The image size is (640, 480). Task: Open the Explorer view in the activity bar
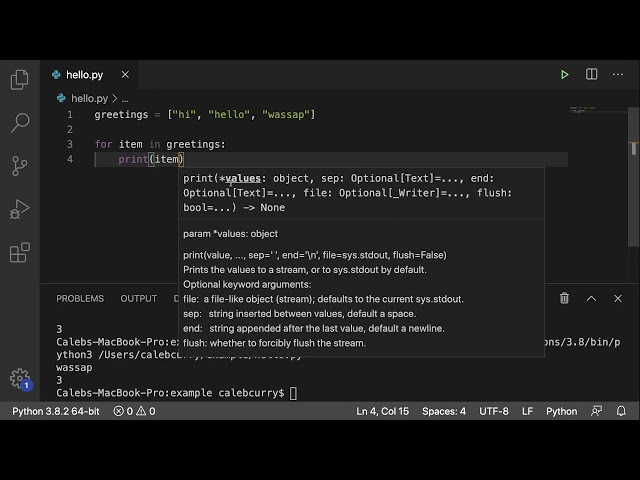[x=20, y=80]
